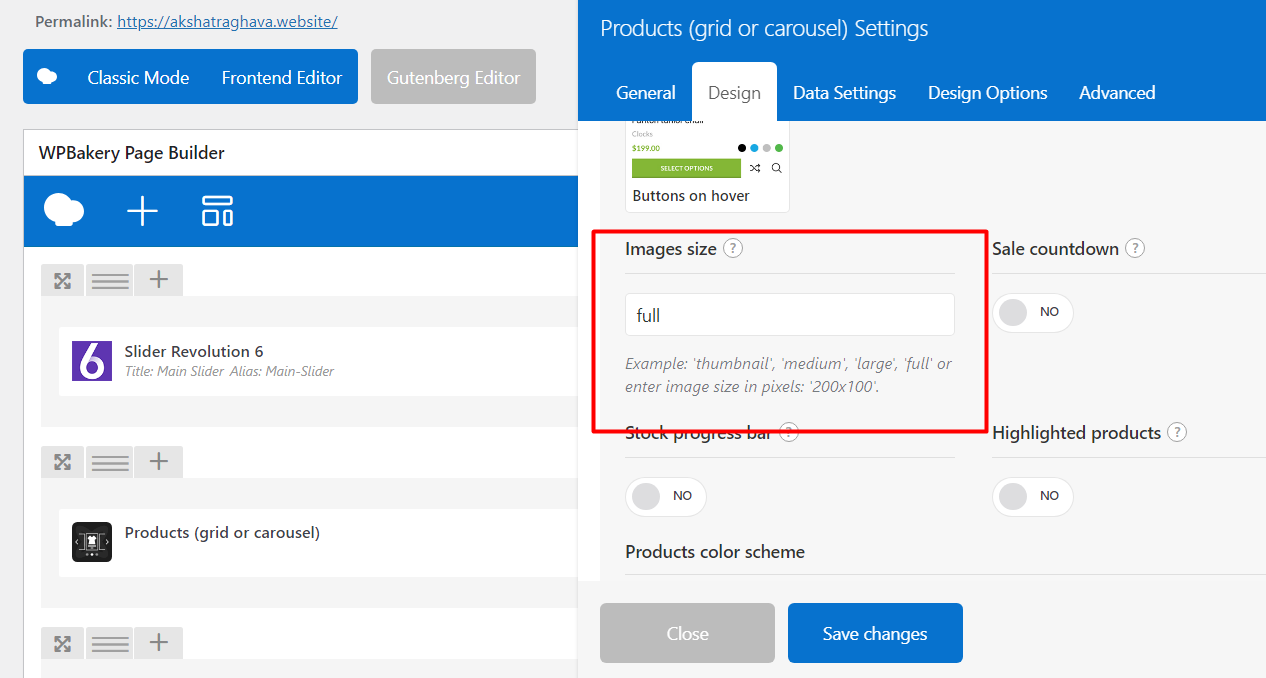Click the Images size input field
Image resolution: width=1266 pixels, height=678 pixels.
(790, 315)
